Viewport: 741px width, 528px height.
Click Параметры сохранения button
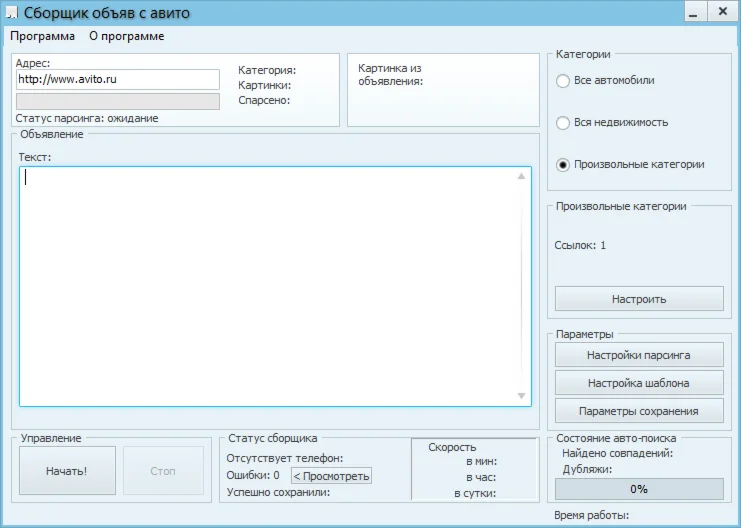[x=639, y=411]
